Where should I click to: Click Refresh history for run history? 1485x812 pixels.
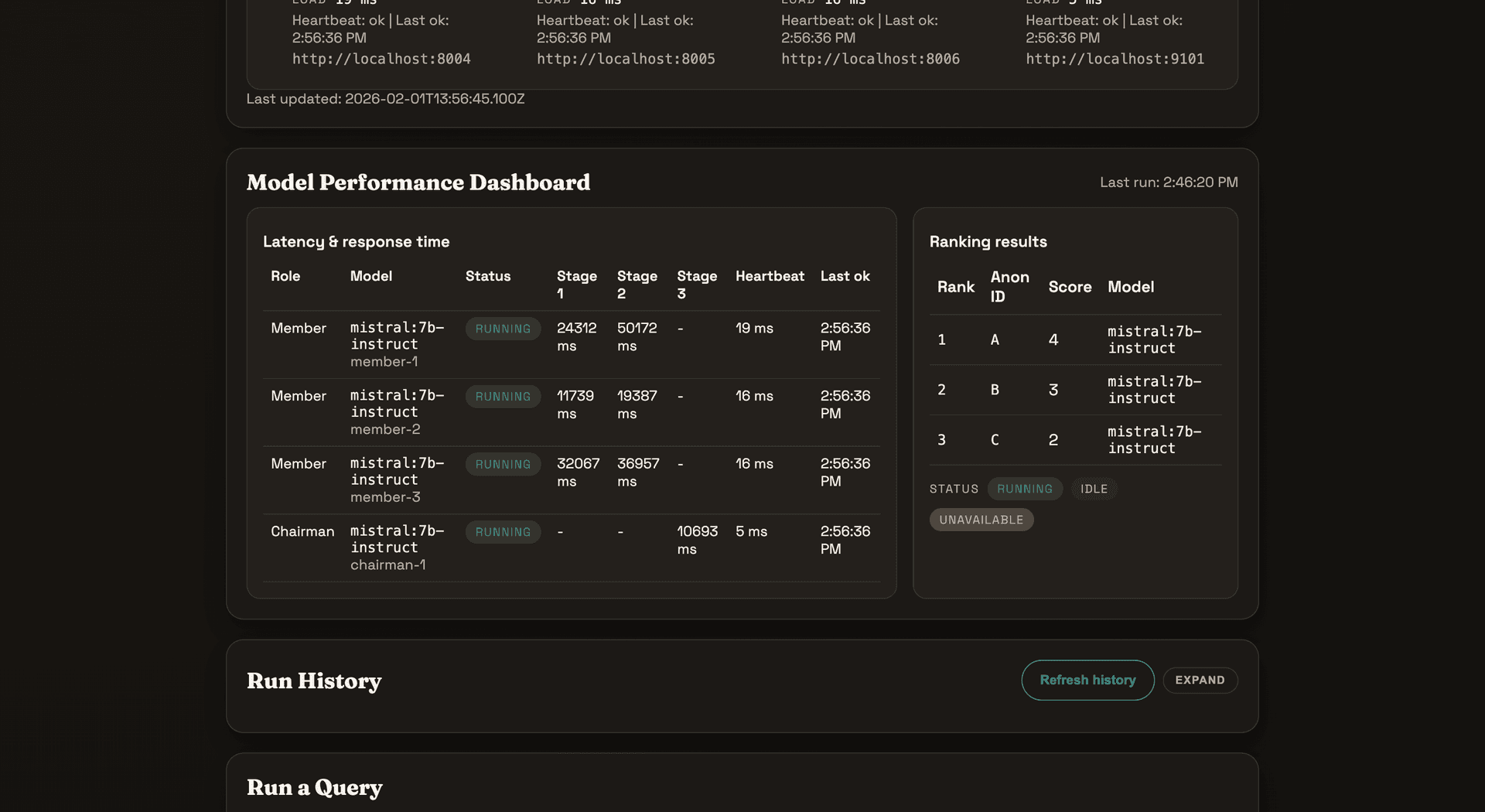point(1087,680)
